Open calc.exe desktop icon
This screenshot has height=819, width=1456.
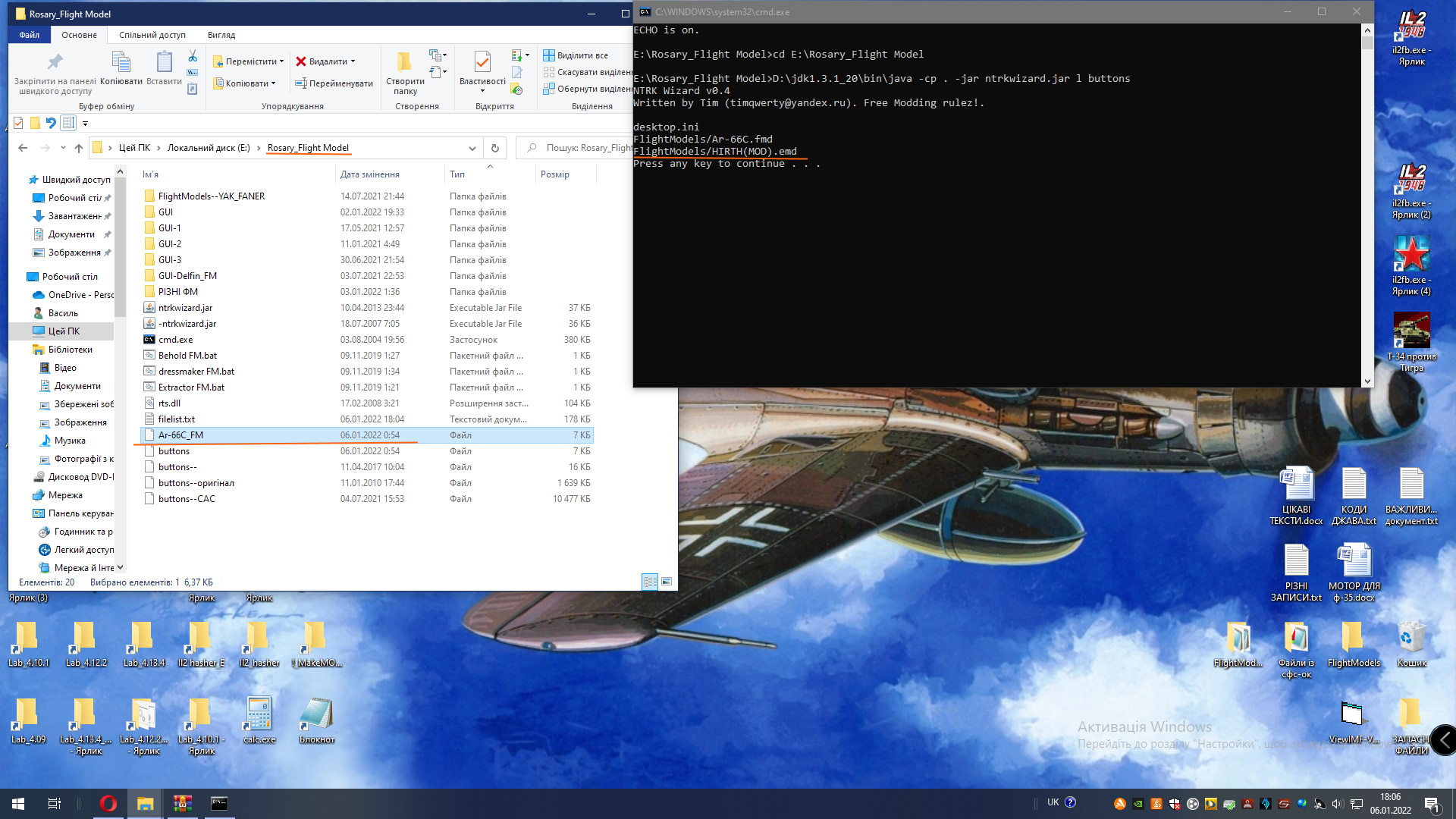coord(259,720)
